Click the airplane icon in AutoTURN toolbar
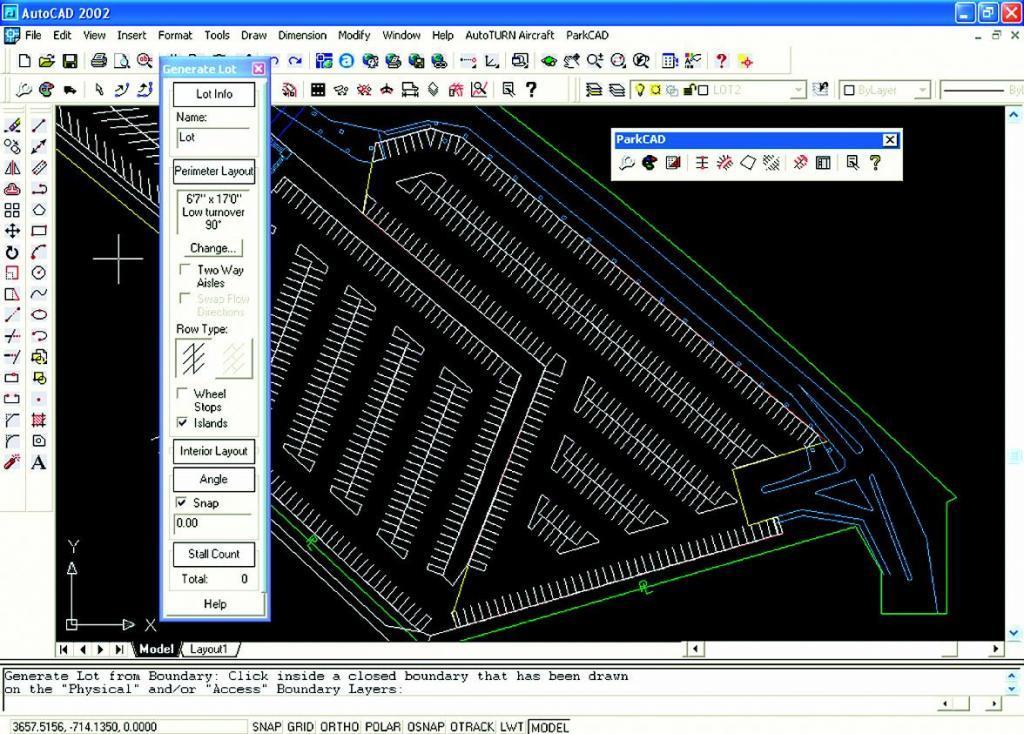 click(387, 90)
